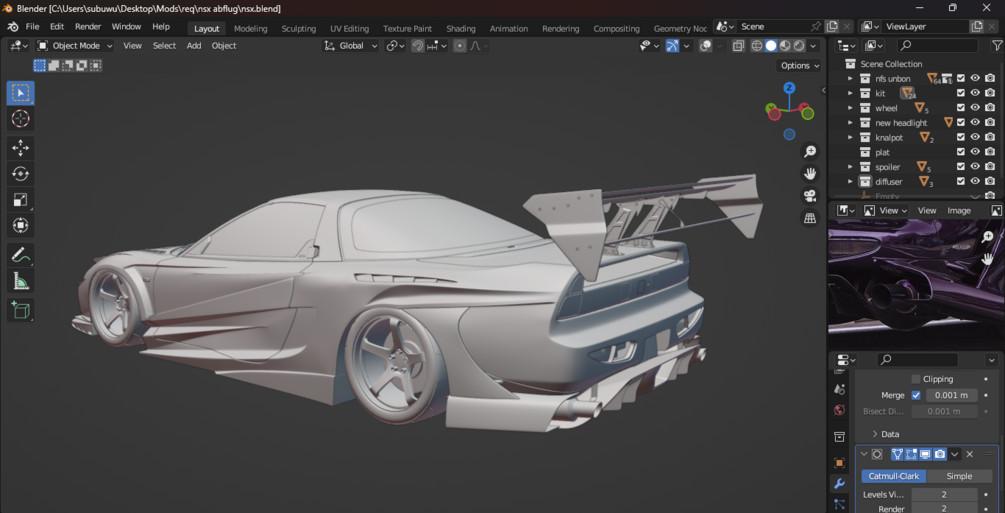Open the World properties tab
Image resolution: width=1005 pixels, height=513 pixels.
click(839, 410)
